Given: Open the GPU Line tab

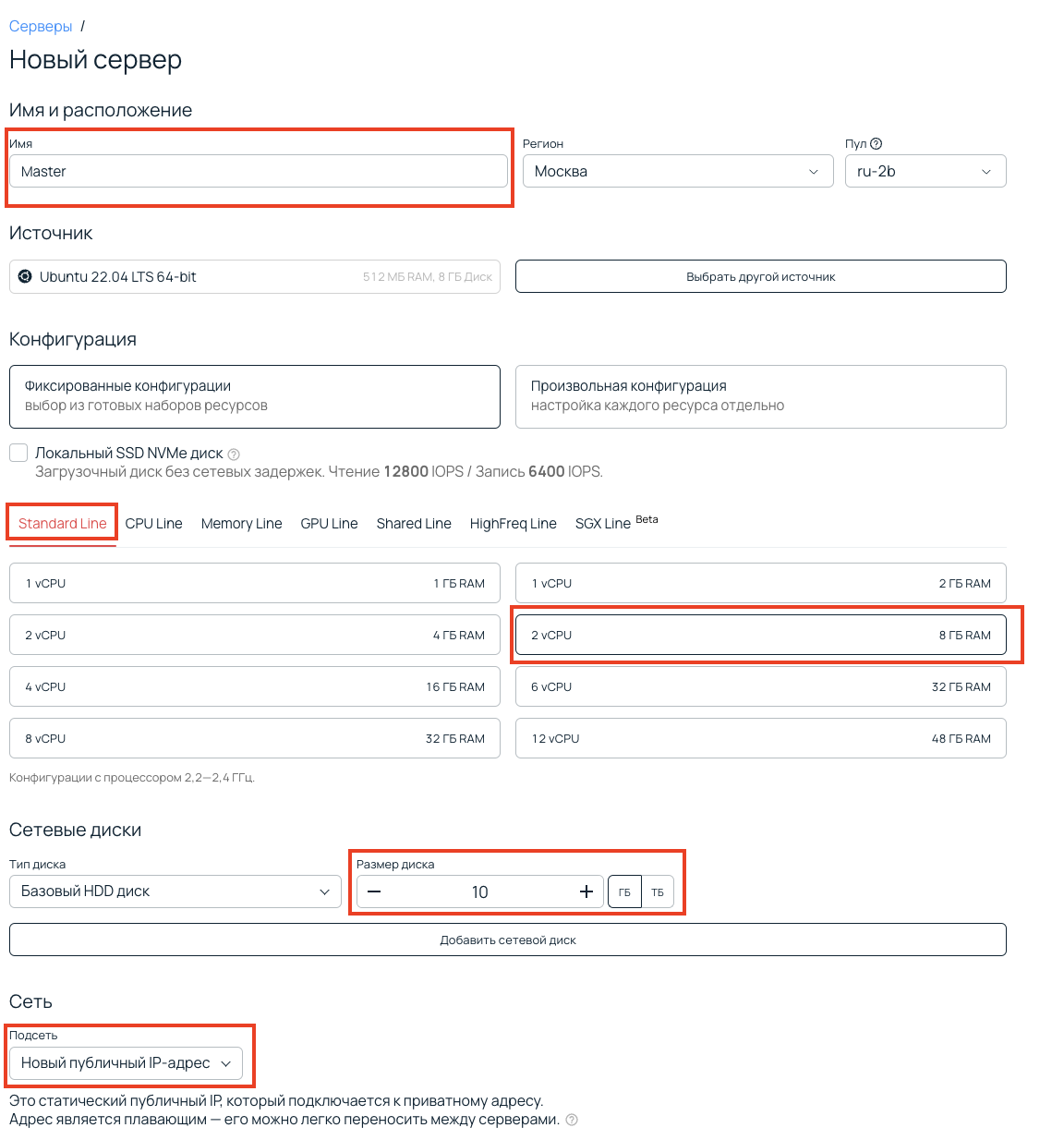Looking at the screenshot, I should (x=329, y=524).
